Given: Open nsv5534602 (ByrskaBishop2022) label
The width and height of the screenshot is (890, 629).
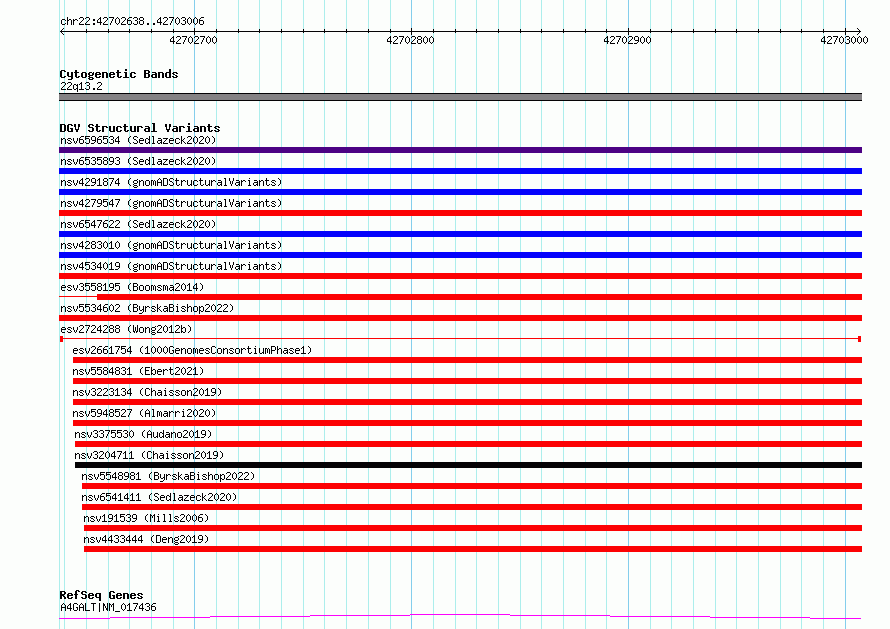Looking at the screenshot, I should click(x=147, y=308).
